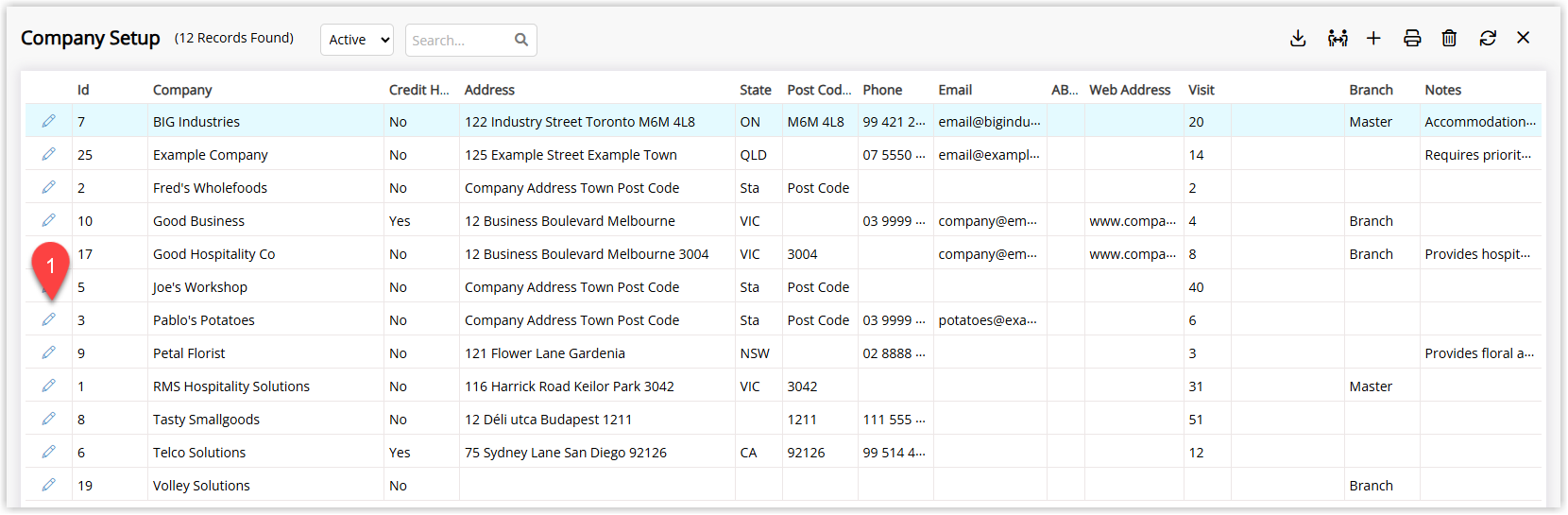This screenshot has width=1568, height=515.
Task: Click email potatoes@exa... in Pablo's Potatoes row
Action: click(988, 320)
